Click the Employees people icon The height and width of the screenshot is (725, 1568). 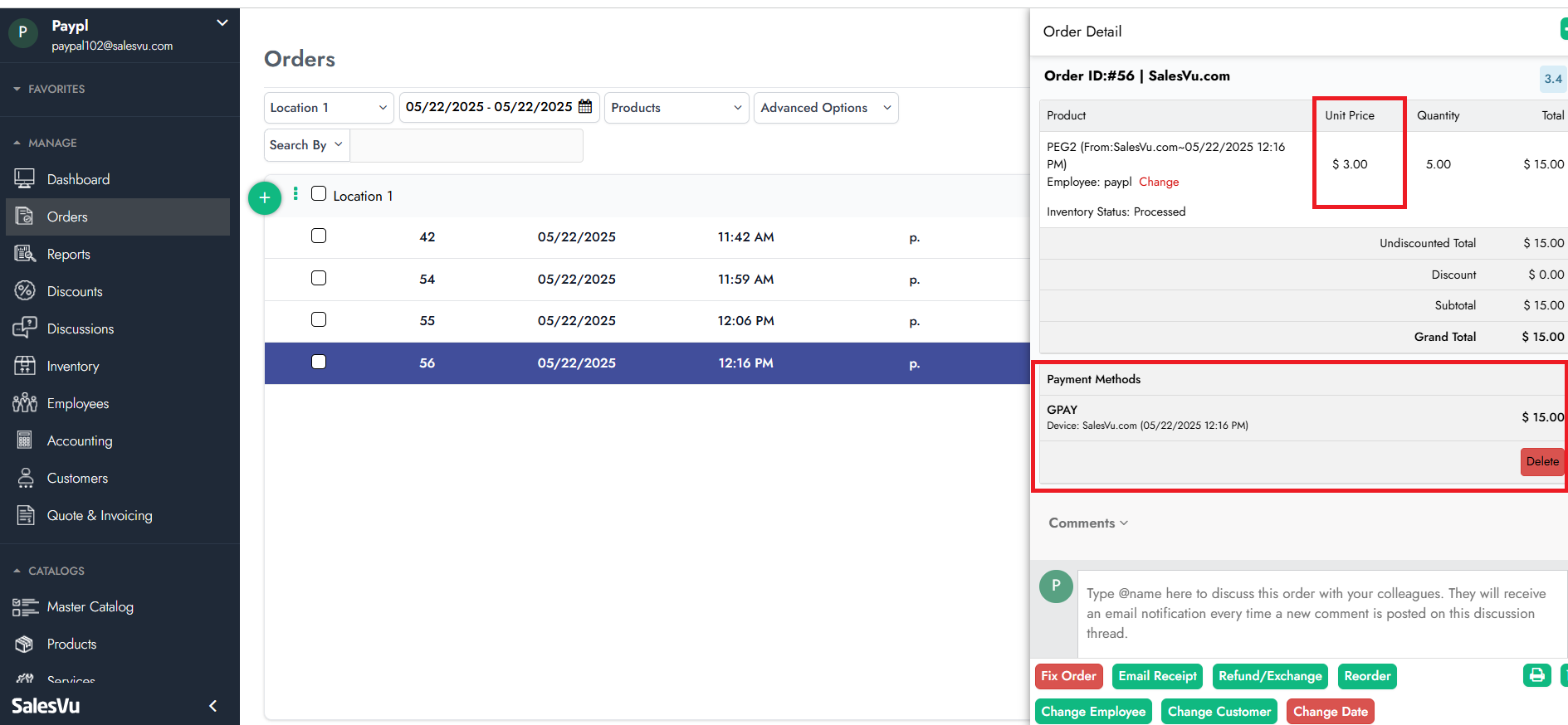coord(25,403)
